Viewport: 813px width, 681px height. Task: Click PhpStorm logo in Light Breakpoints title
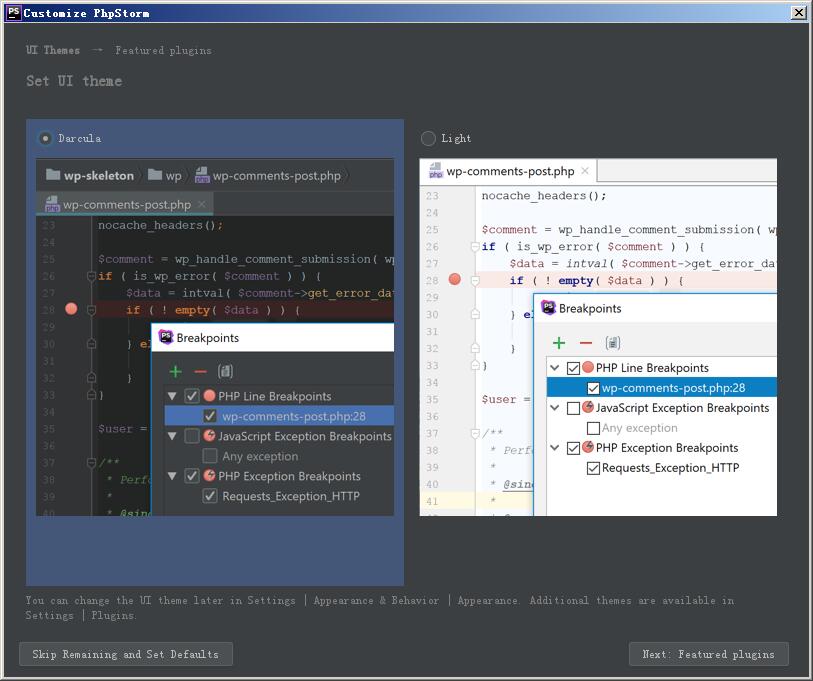pos(548,308)
